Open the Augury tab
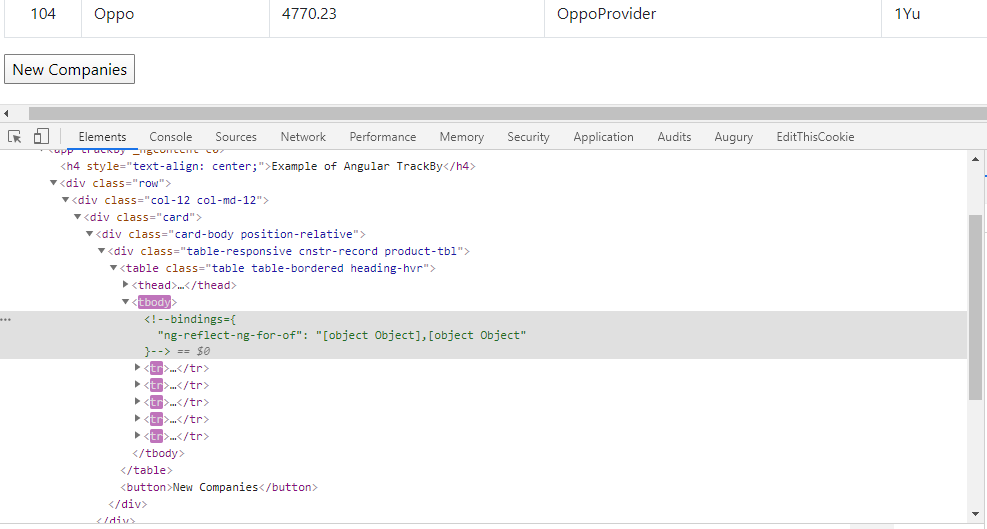Image resolution: width=987 pixels, height=529 pixels. (x=734, y=137)
